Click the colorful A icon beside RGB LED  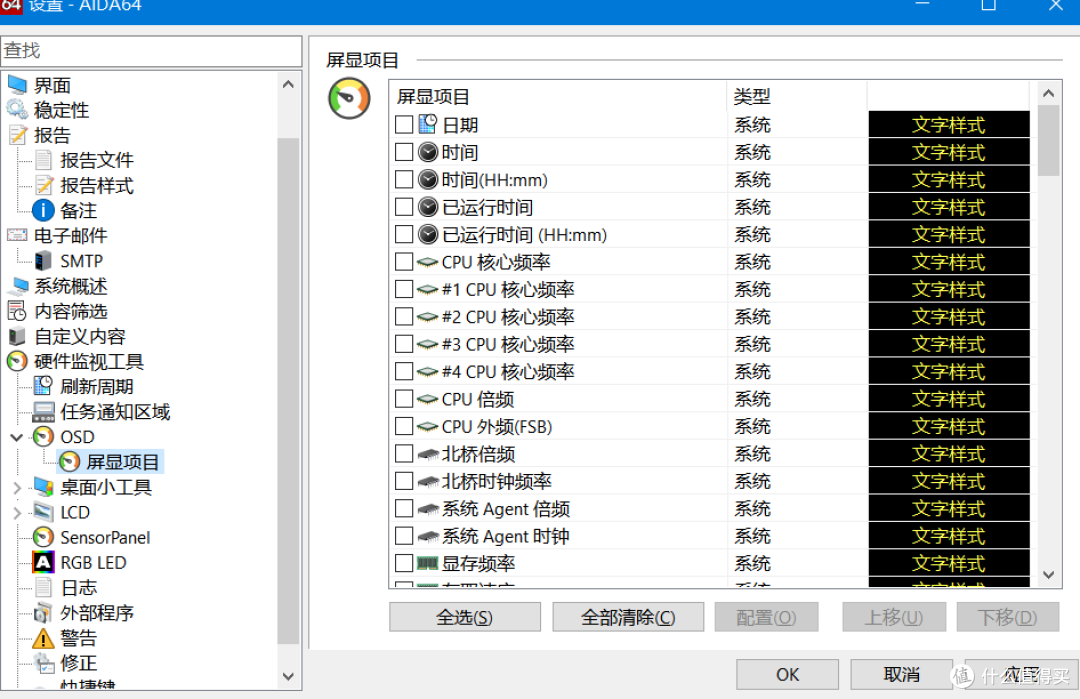coord(43,563)
